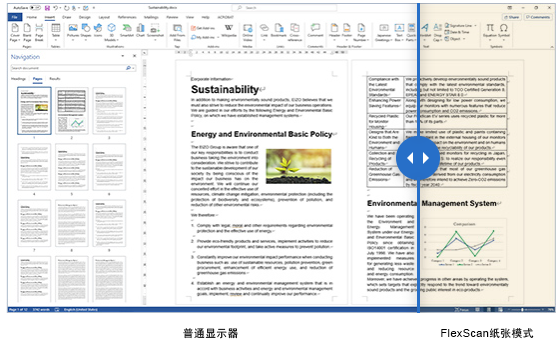Viewport: 559px width, 364px height.
Task: Add a new Comment from the ribbon
Action: tap(315, 31)
